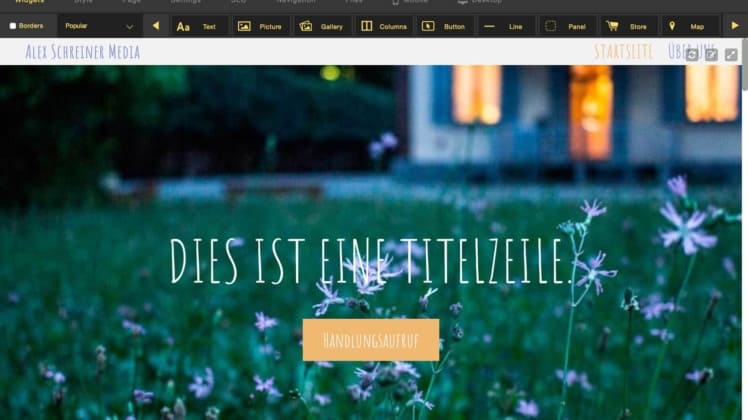Open the Startseite navigation link

(x=623, y=52)
